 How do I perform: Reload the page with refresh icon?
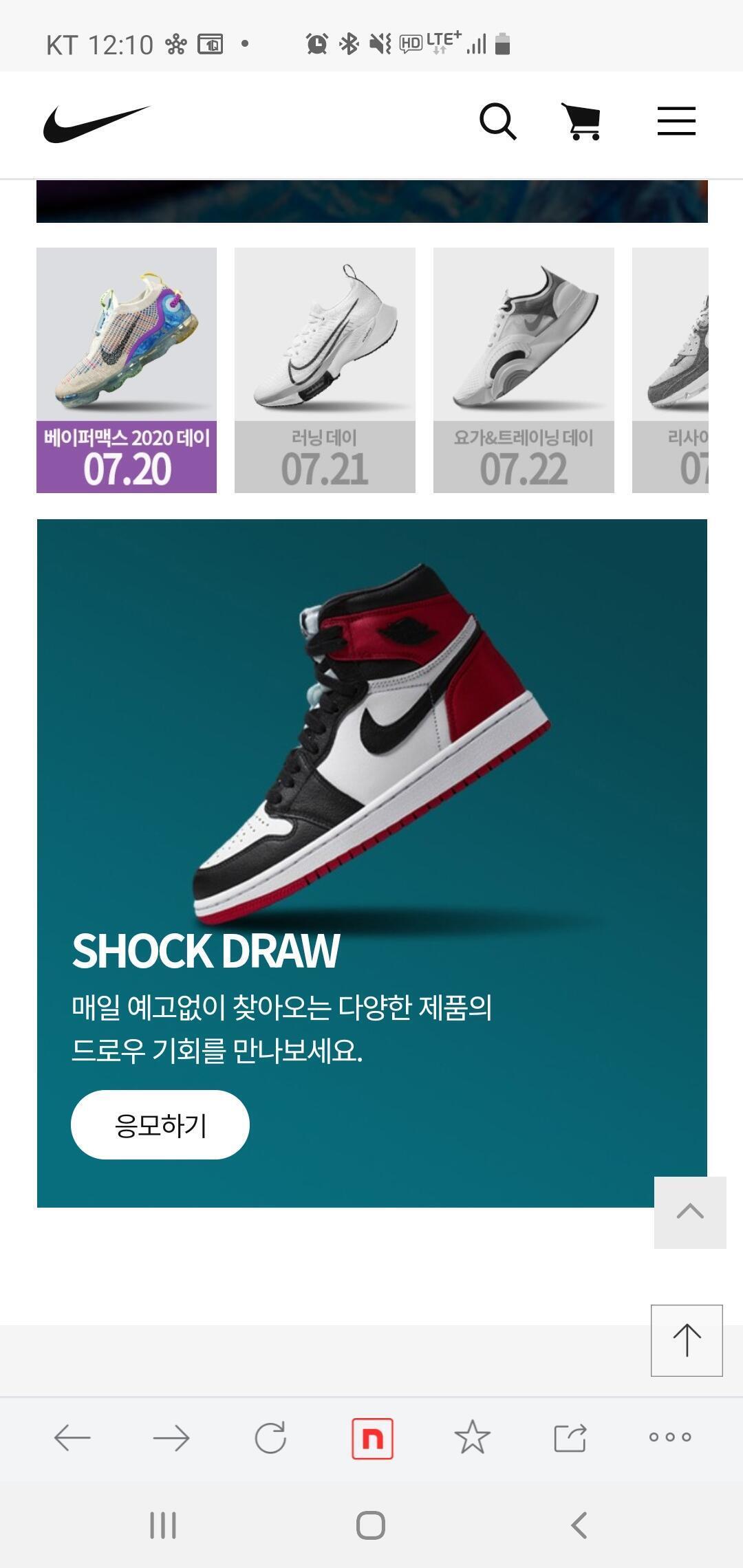click(x=270, y=1437)
